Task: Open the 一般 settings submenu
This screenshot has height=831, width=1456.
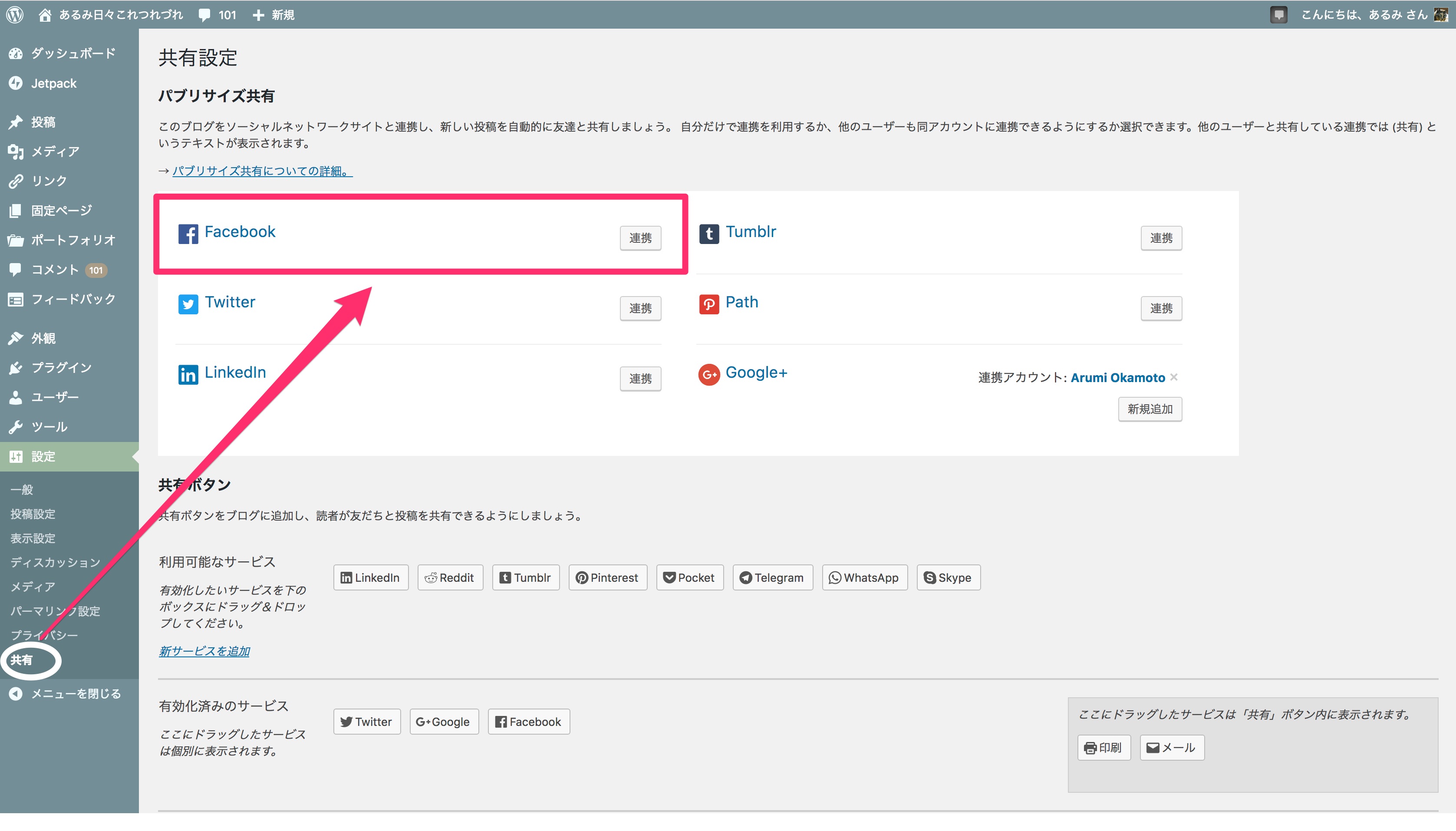Action: pyautogui.click(x=22, y=490)
